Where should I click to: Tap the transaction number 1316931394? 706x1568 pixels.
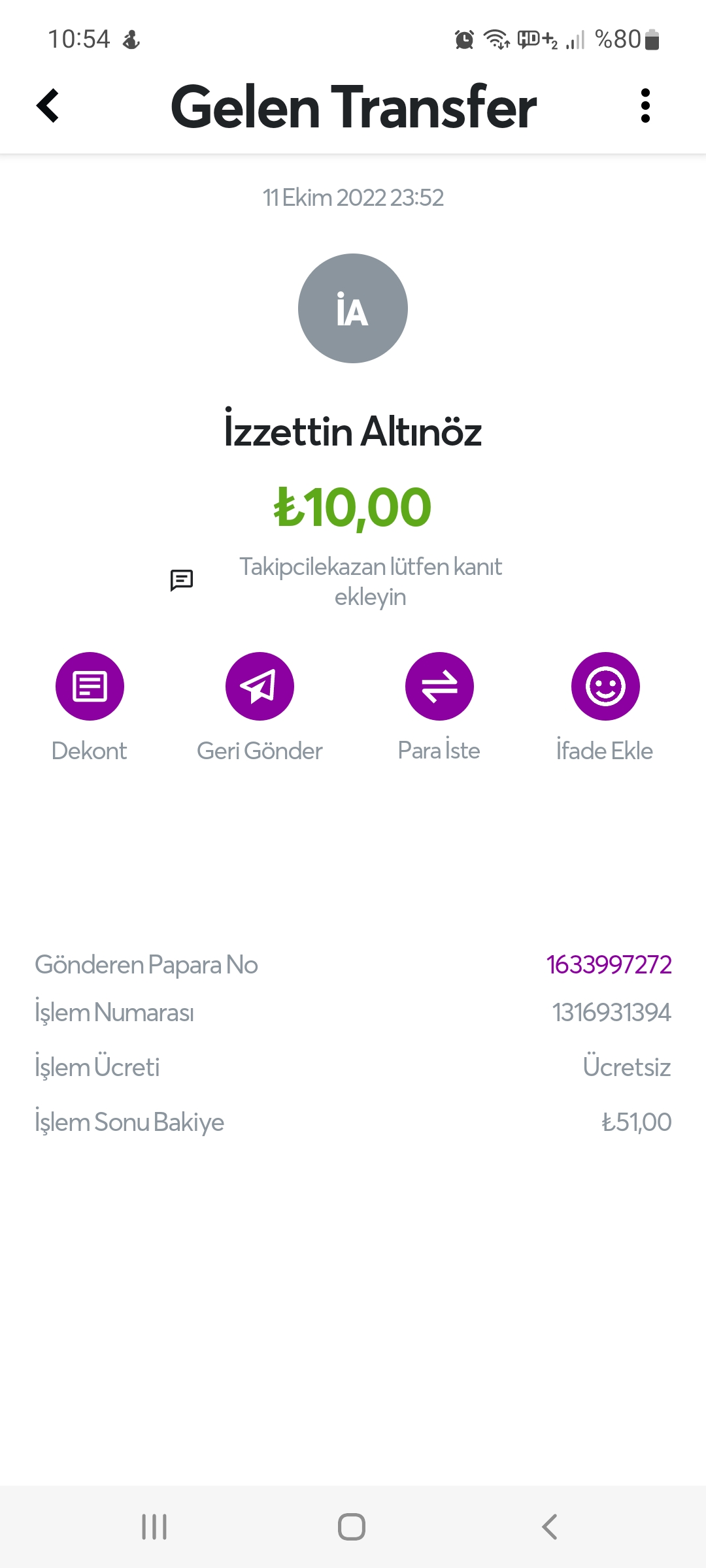pyautogui.click(x=611, y=1013)
